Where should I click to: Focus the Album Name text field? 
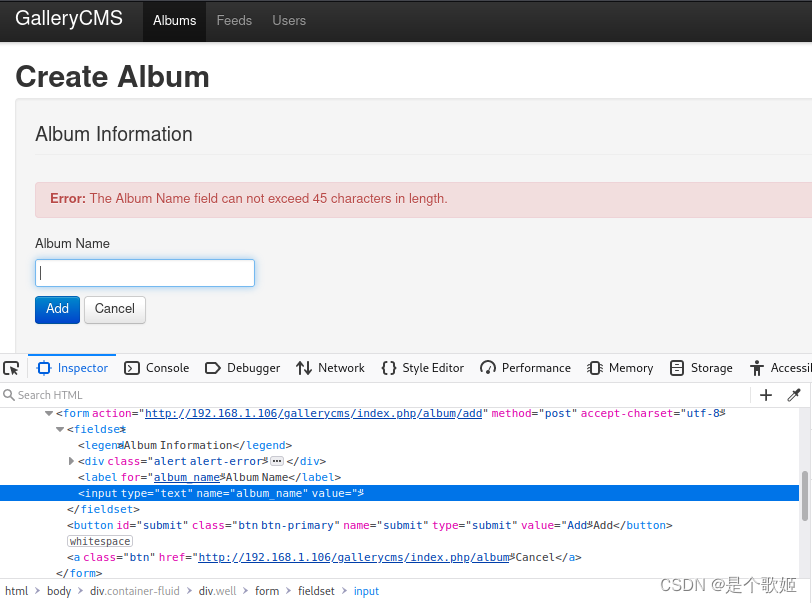pyautogui.click(x=145, y=273)
